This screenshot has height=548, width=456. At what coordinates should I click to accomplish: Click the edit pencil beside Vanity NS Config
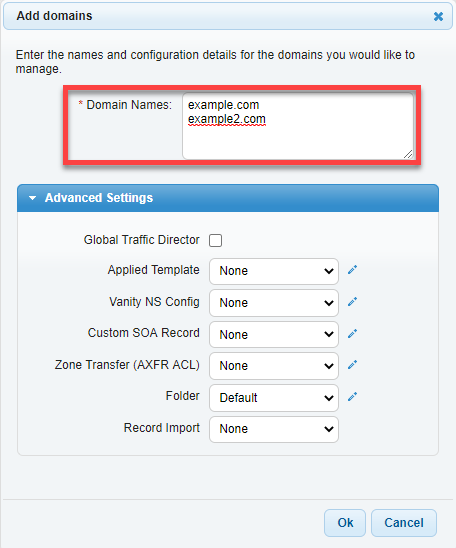[x=352, y=302]
